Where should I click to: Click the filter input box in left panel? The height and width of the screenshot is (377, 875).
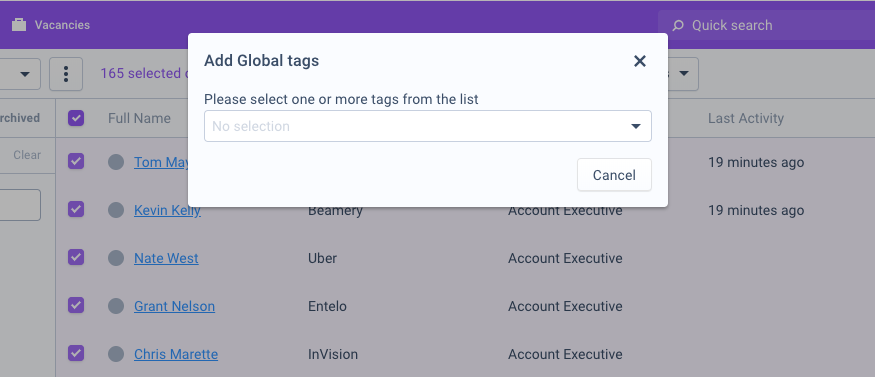(20, 205)
